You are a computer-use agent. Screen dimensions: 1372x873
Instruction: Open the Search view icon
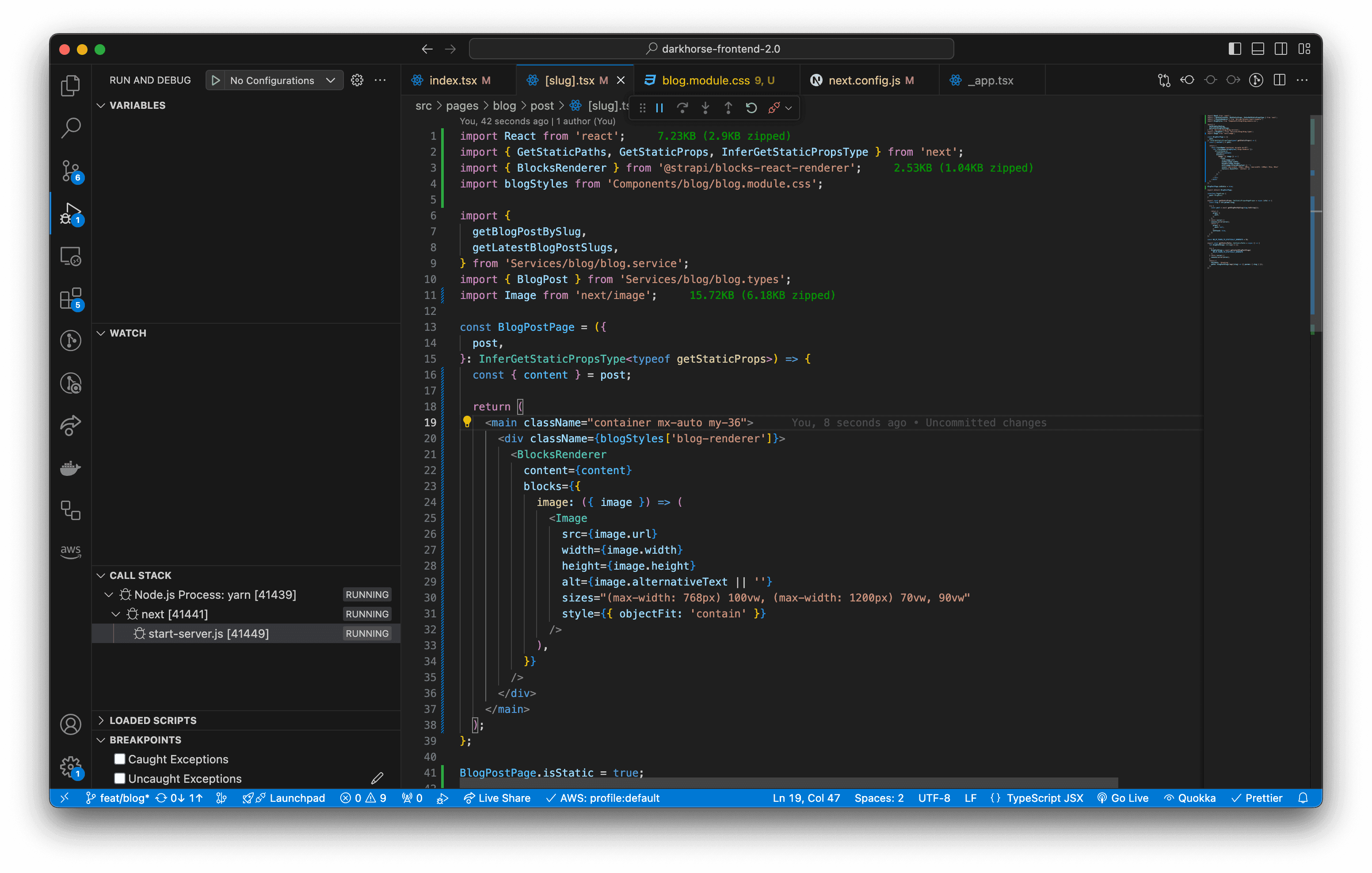click(71, 128)
